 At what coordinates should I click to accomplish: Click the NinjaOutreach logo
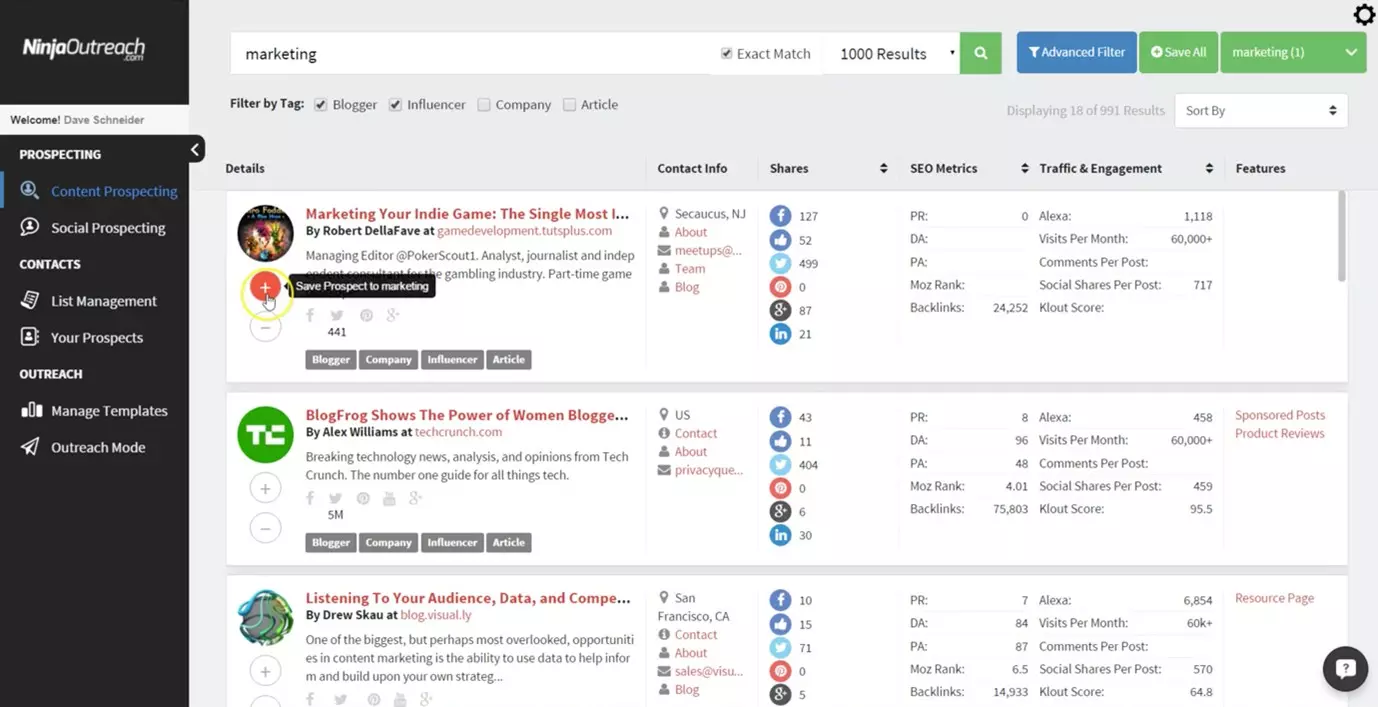[x=84, y=50]
